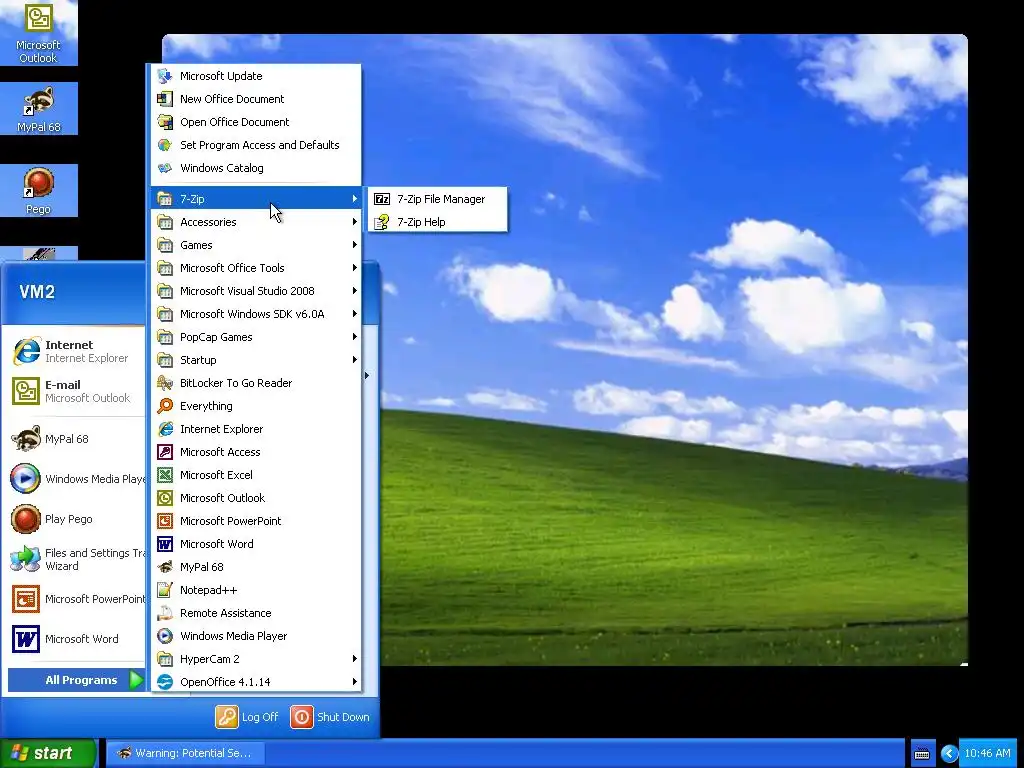Click the Everything search icon
This screenshot has width=1024, height=768.
pyautogui.click(x=165, y=406)
